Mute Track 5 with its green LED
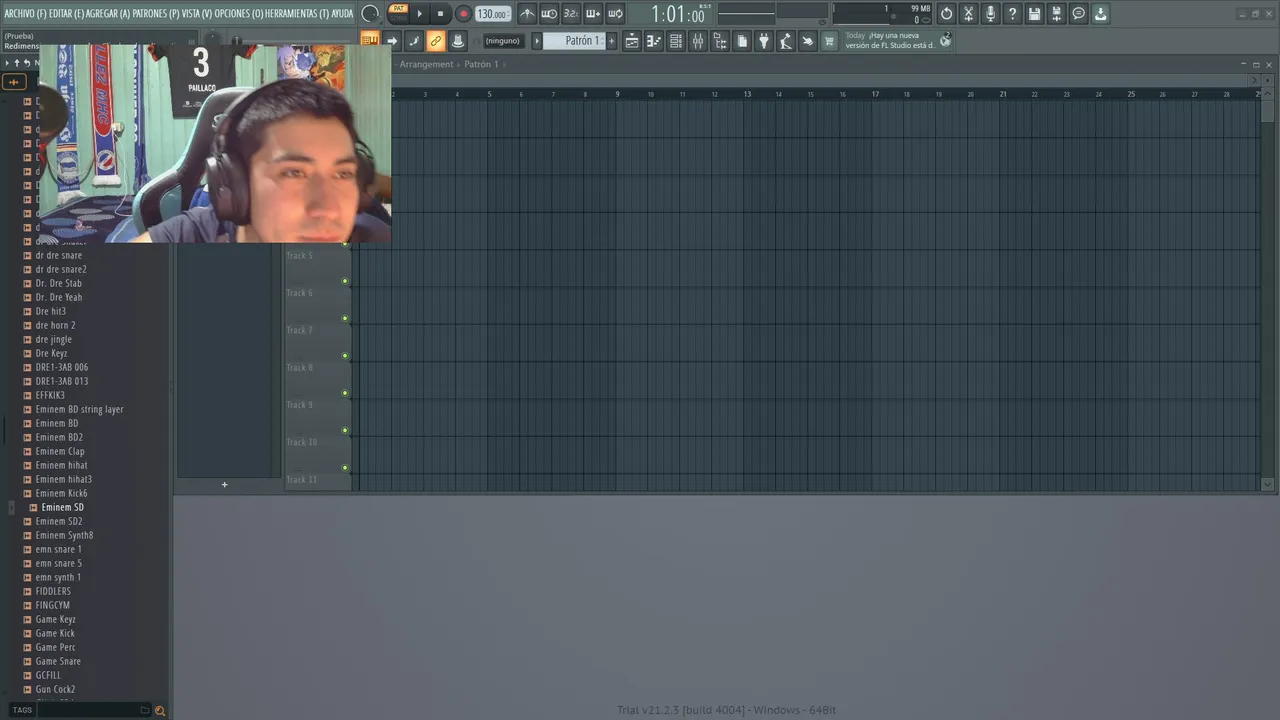This screenshot has height=720, width=1280. click(345, 281)
